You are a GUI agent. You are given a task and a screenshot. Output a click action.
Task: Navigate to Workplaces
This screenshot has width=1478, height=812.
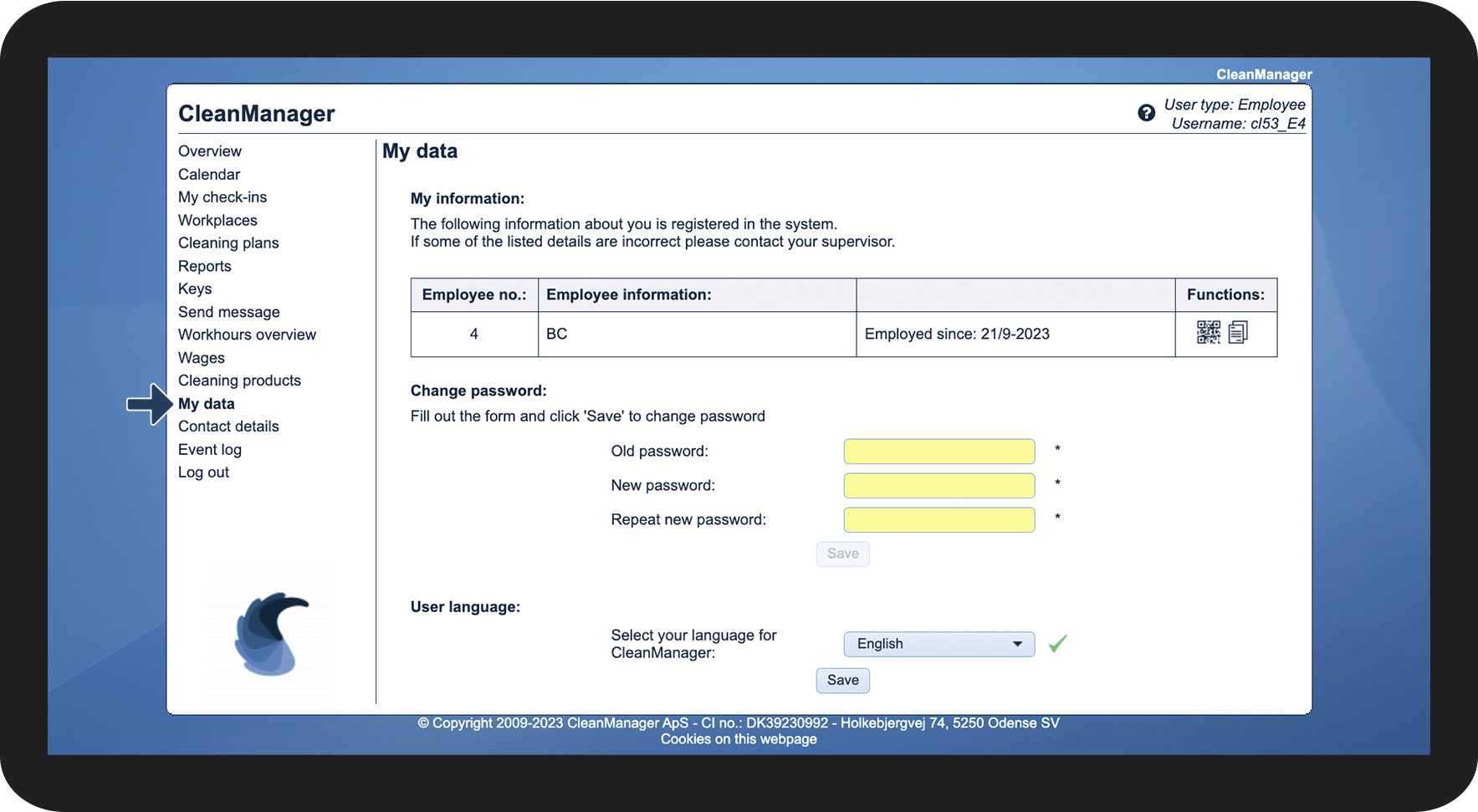coord(217,221)
